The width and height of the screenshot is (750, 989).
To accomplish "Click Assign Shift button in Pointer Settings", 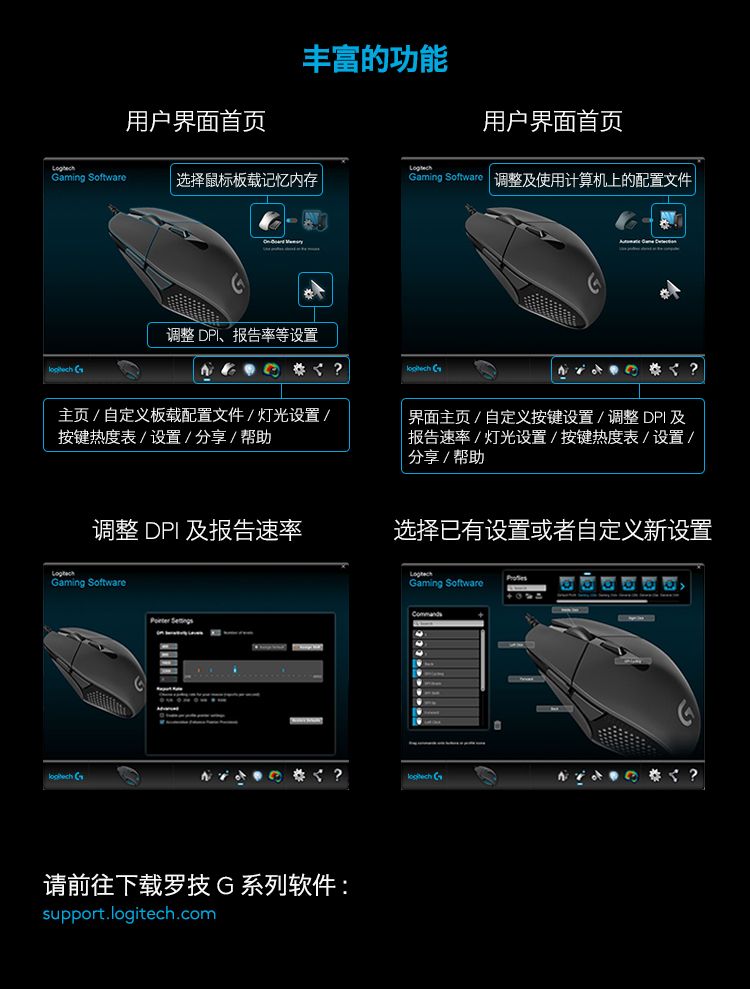I will point(308,647).
